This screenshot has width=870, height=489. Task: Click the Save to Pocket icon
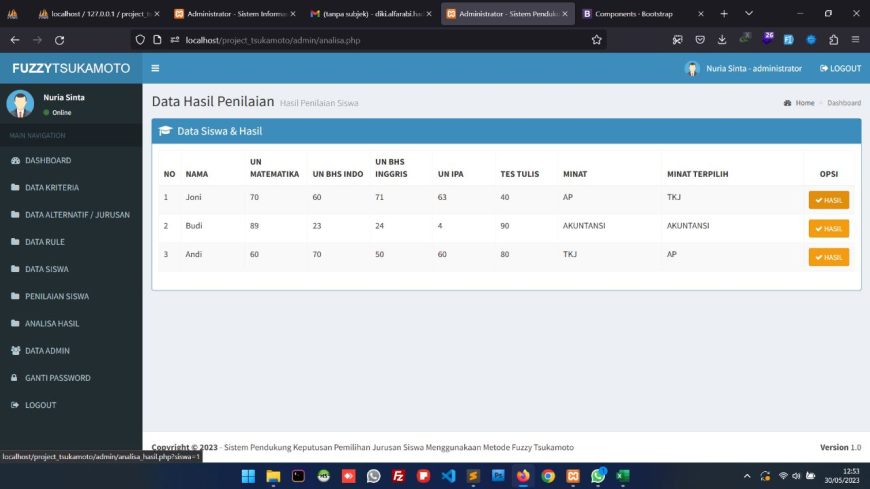(700, 40)
